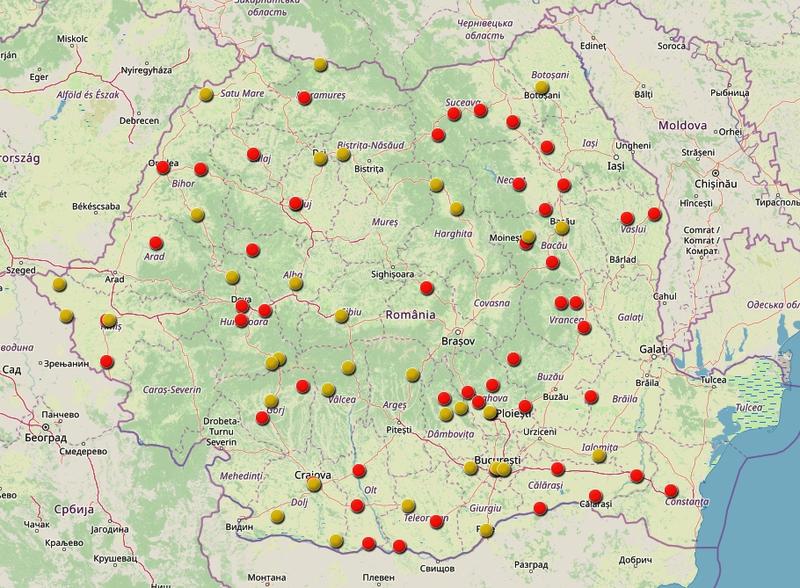800x588 pixels.
Task: Select the yellow marker near the Alba label
Action: 295,284
